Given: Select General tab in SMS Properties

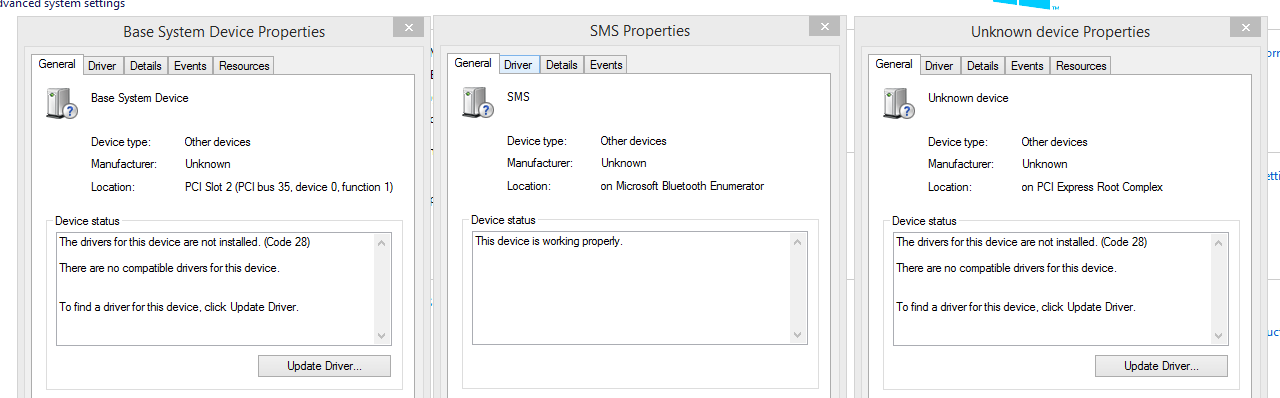Looking at the screenshot, I should [x=473, y=63].
